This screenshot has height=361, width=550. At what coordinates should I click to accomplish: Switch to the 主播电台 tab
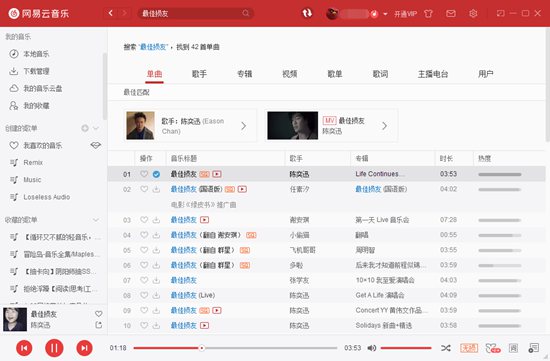(433, 74)
